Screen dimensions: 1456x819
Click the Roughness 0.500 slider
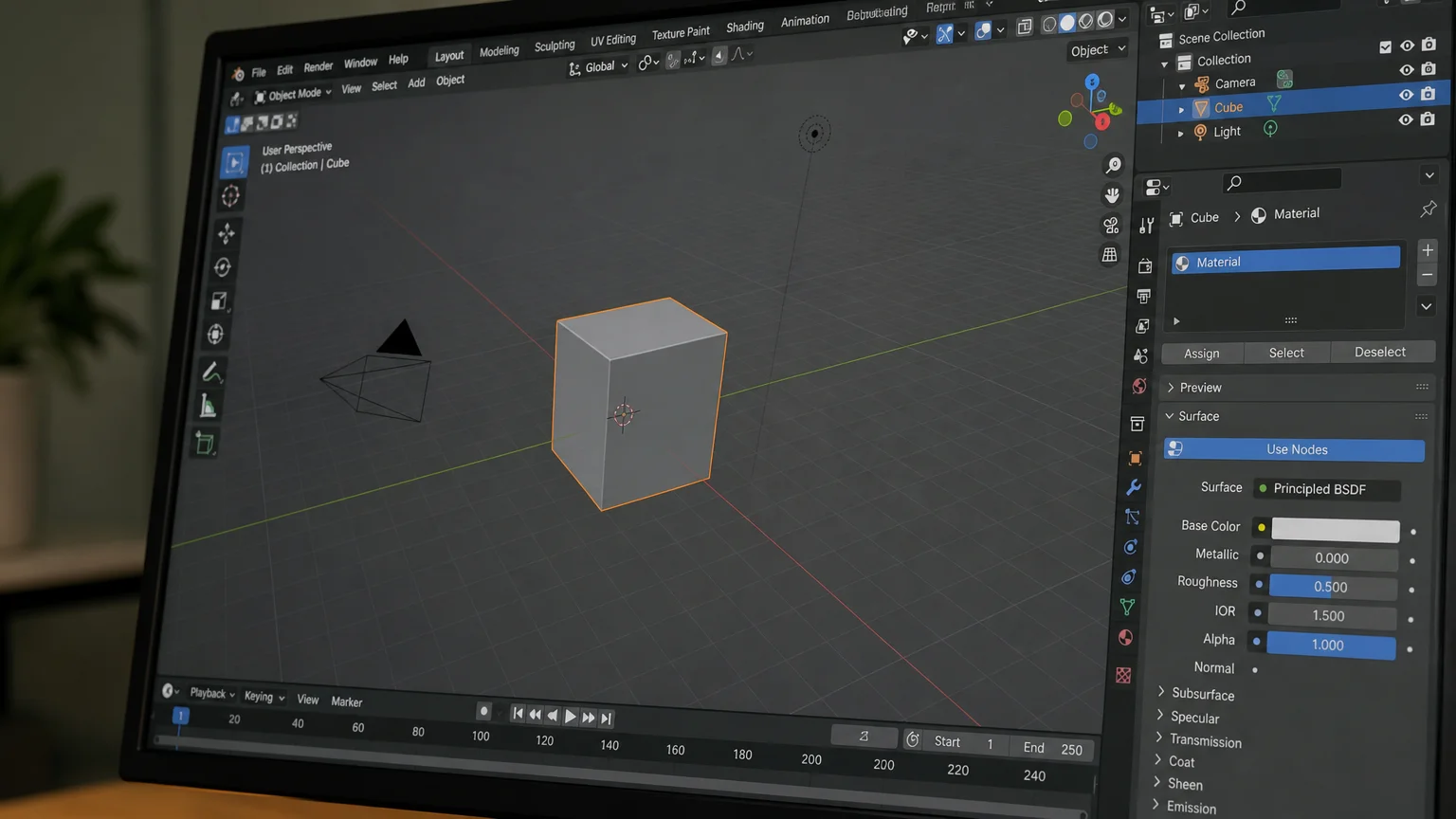(1333, 587)
